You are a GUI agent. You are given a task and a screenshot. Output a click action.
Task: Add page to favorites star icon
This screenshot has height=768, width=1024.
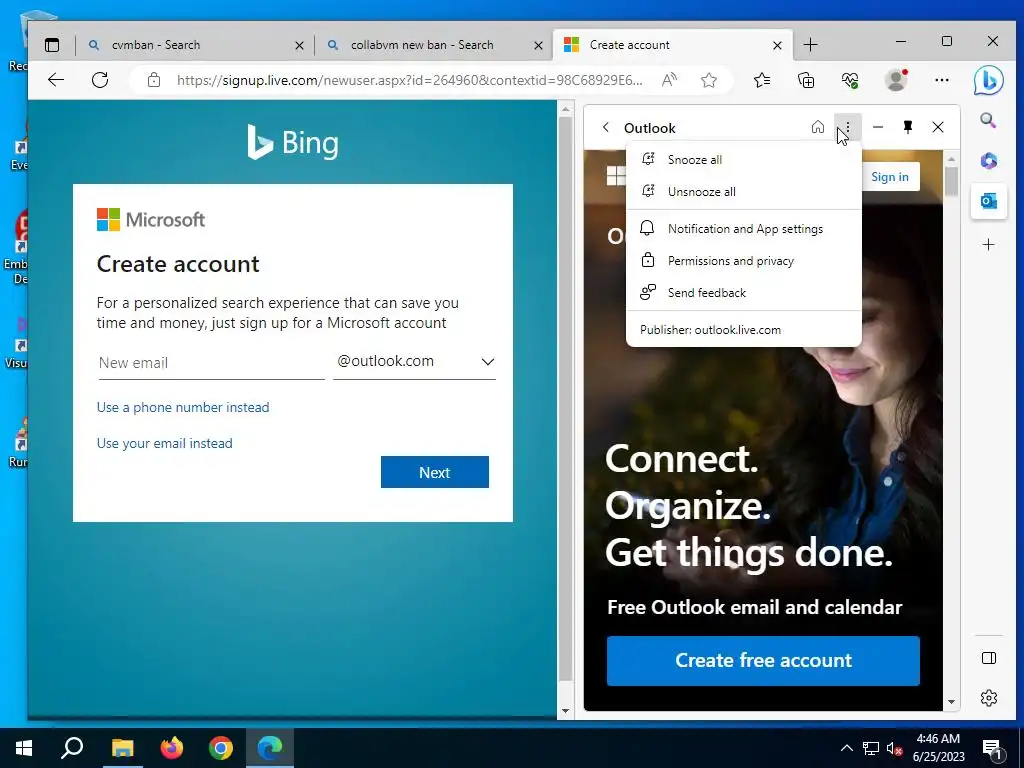(x=709, y=80)
